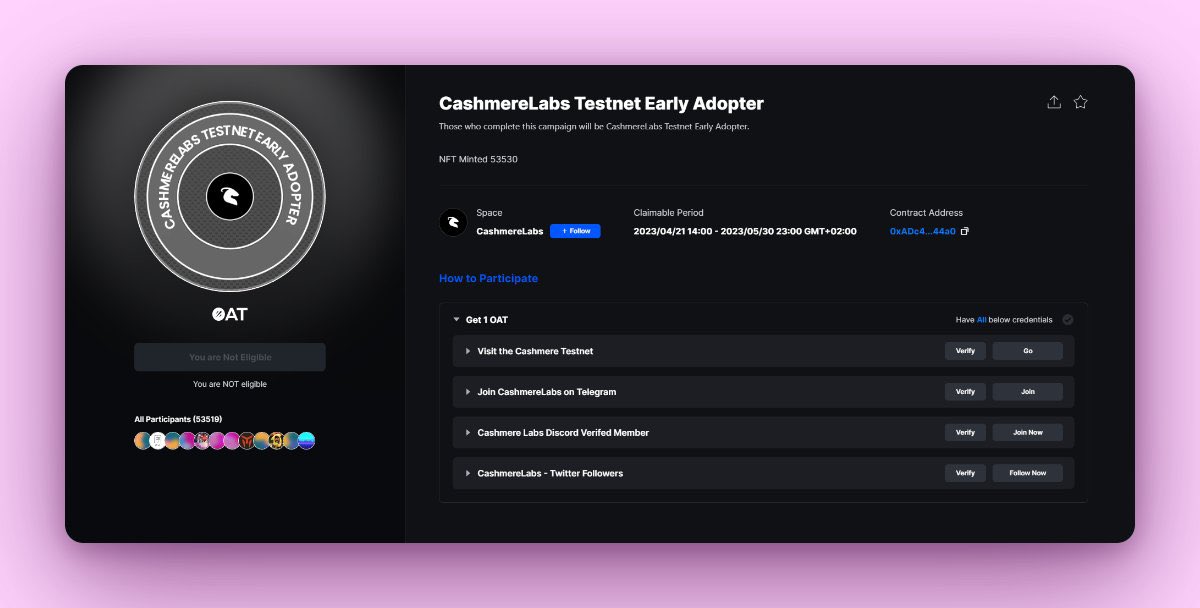Click Follow Now for the Twitter task
Image resolution: width=1200 pixels, height=608 pixels.
pyautogui.click(x=1028, y=473)
